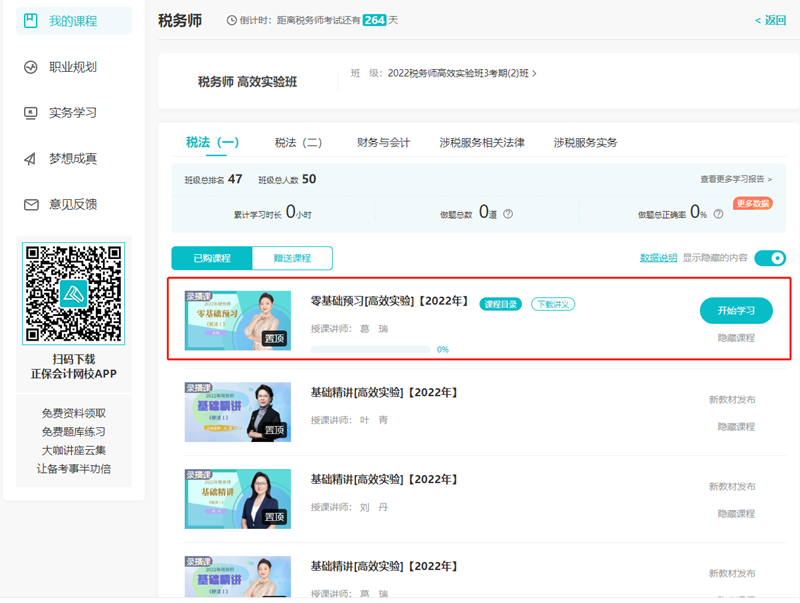Go back using the 返回 chevron
This screenshot has height=603, width=800.
point(758,20)
